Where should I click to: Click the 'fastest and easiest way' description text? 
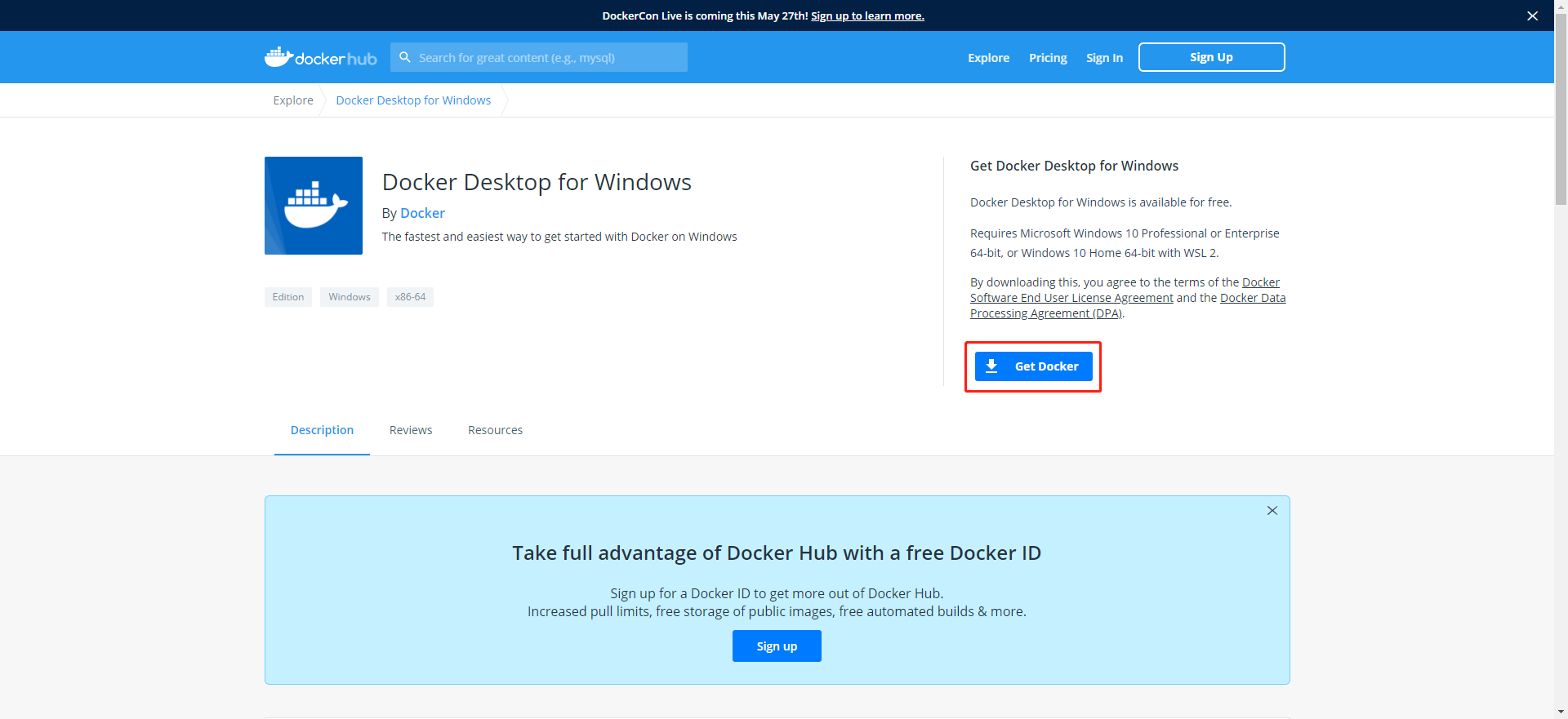tap(559, 237)
